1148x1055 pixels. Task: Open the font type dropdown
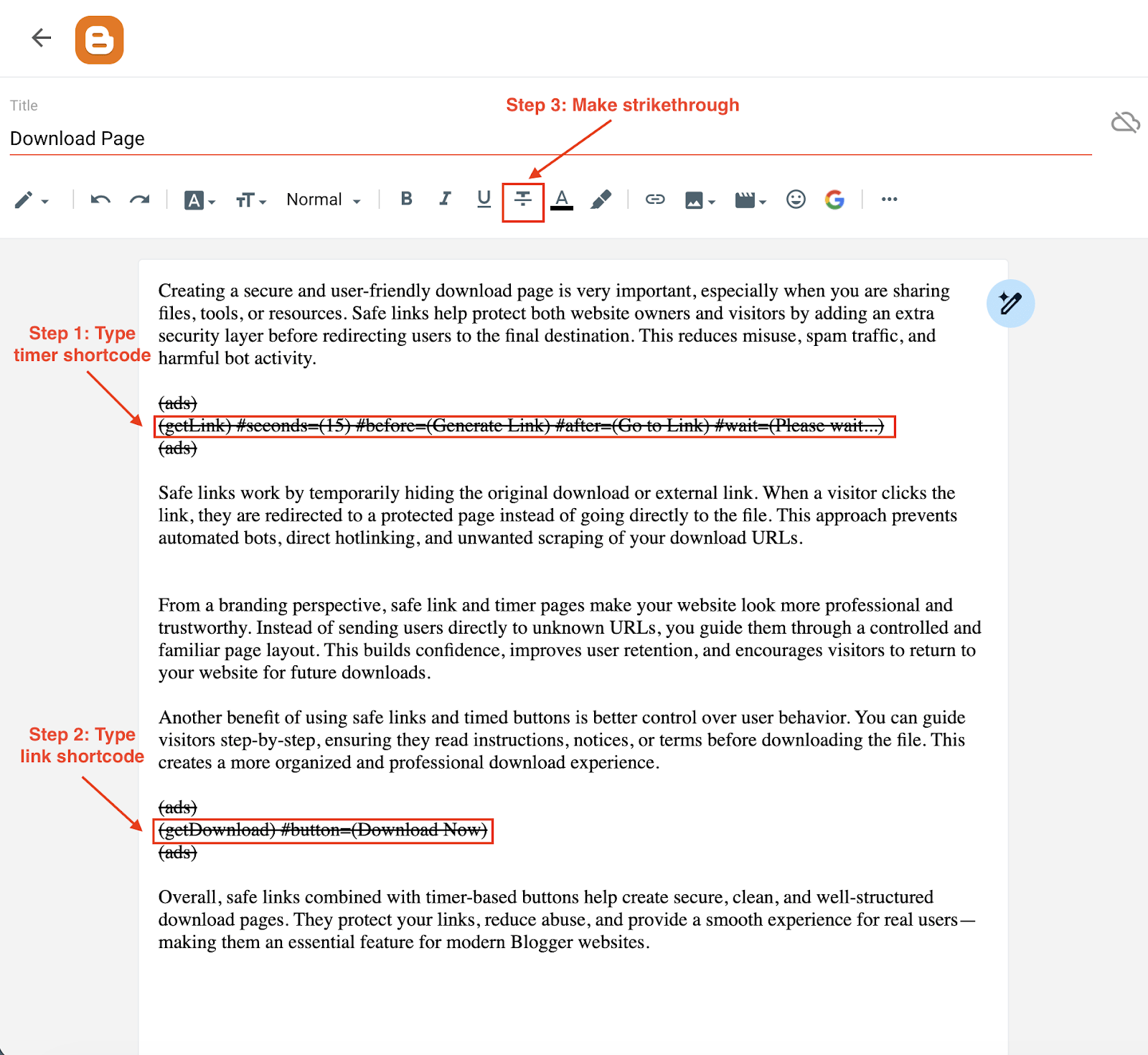[x=199, y=200]
